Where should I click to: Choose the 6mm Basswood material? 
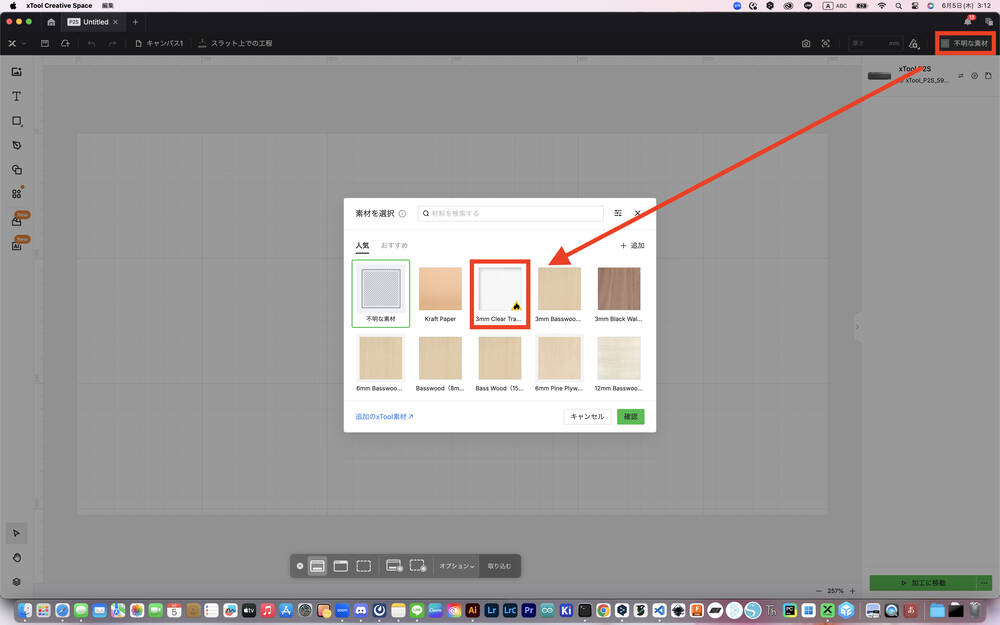coord(381,363)
